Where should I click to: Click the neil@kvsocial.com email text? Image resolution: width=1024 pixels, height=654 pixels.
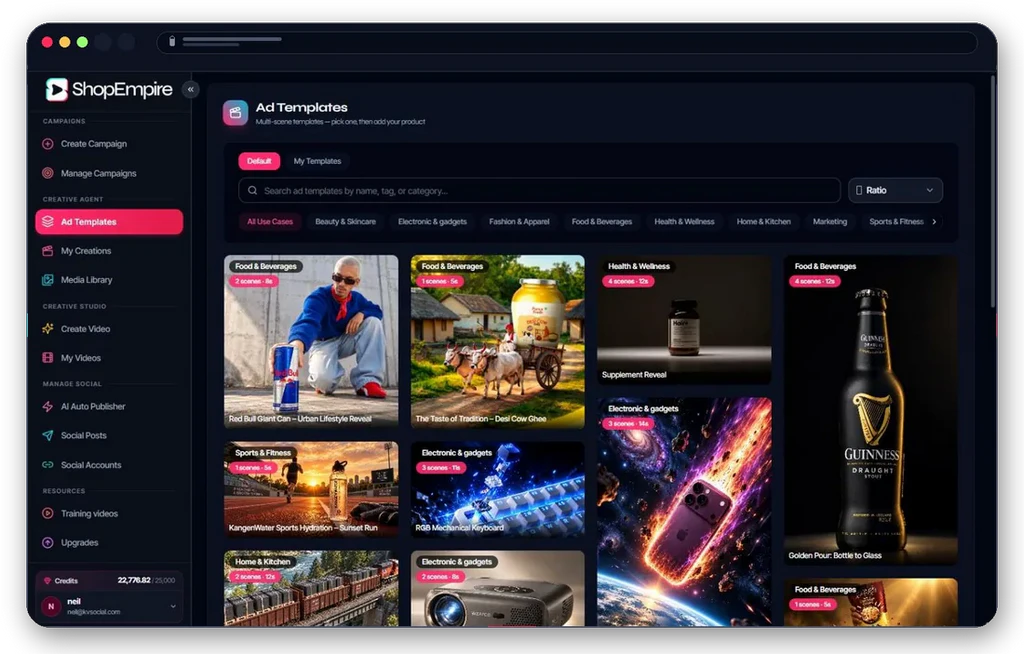coord(93,612)
